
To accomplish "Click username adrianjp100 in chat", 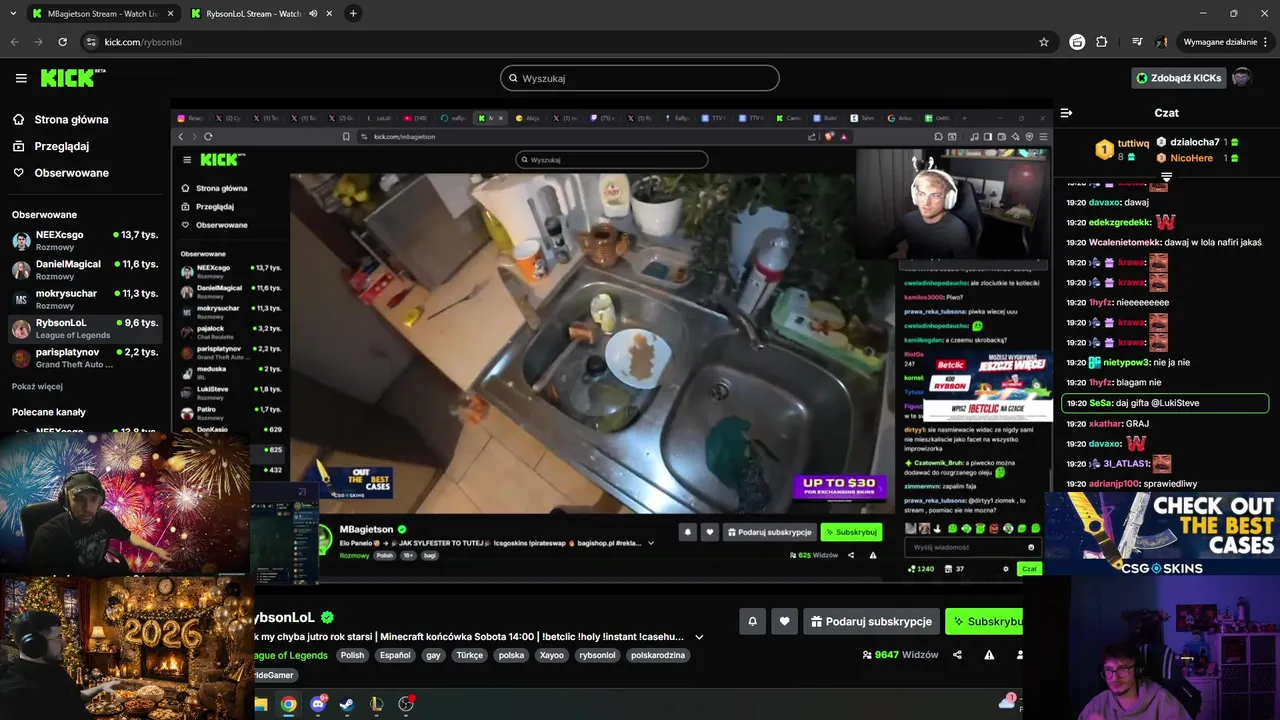I will click(1114, 484).
